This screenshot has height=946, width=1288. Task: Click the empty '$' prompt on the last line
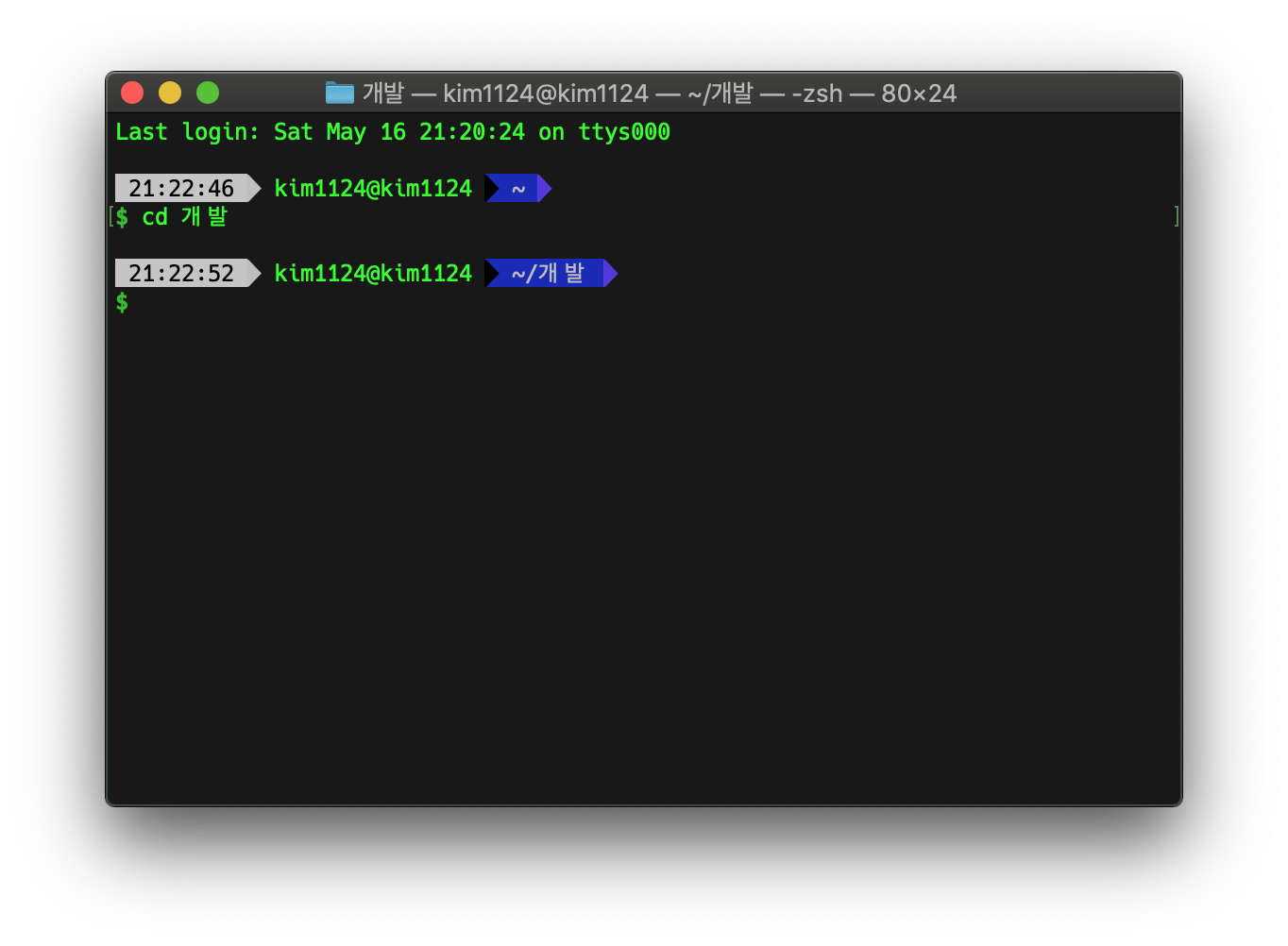pyautogui.click(x=122, y=302)
